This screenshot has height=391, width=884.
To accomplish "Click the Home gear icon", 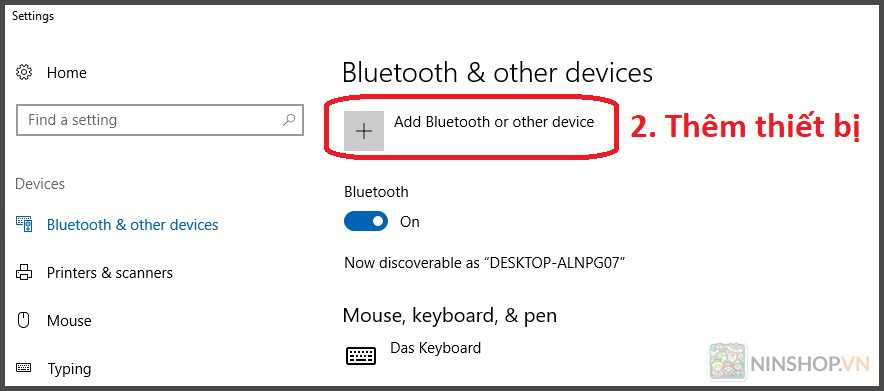I will pyautogui.click(x=24, y=73).
